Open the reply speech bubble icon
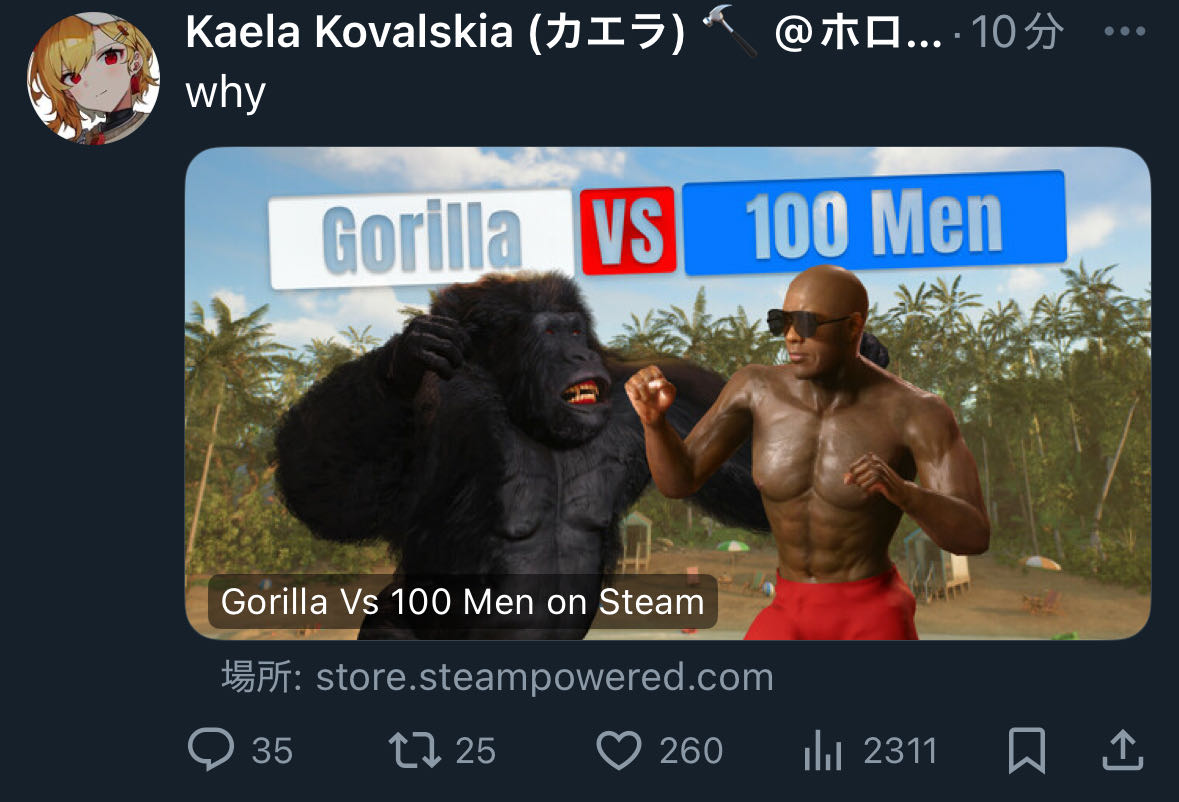This screenshot has height=802, width=1179. (211, 749)
